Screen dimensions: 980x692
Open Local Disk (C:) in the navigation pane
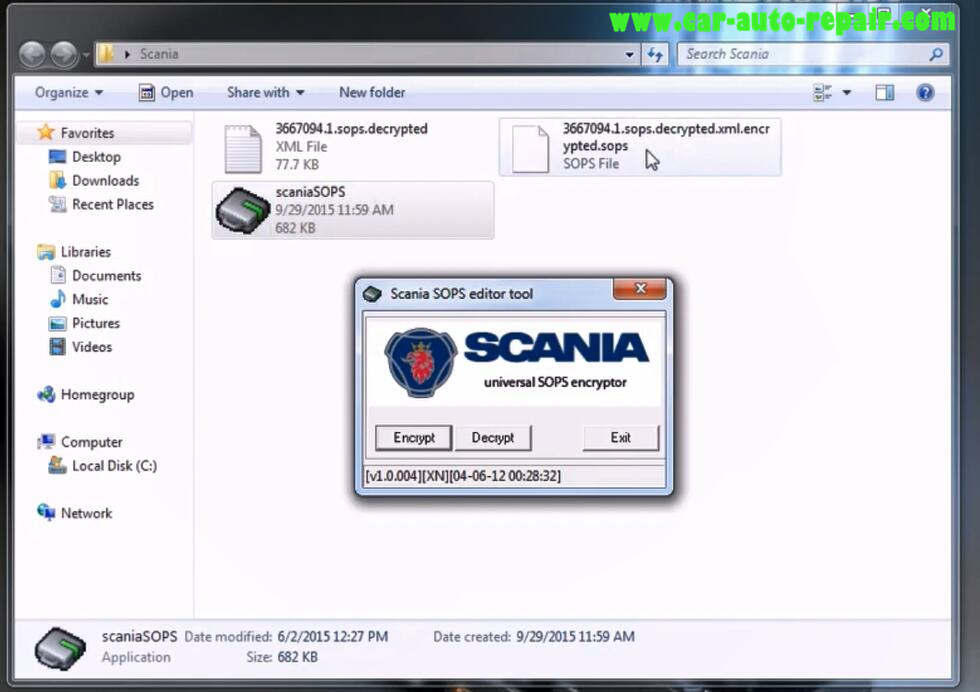pyautogui.click(x=114, y=466)
